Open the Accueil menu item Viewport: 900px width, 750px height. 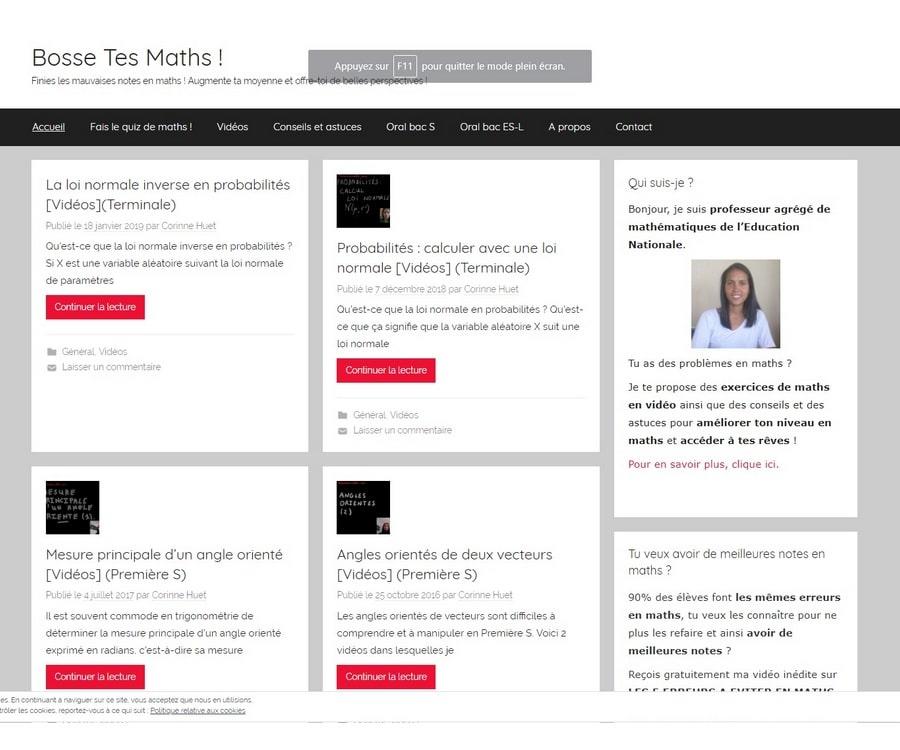(x=48, y=127)
